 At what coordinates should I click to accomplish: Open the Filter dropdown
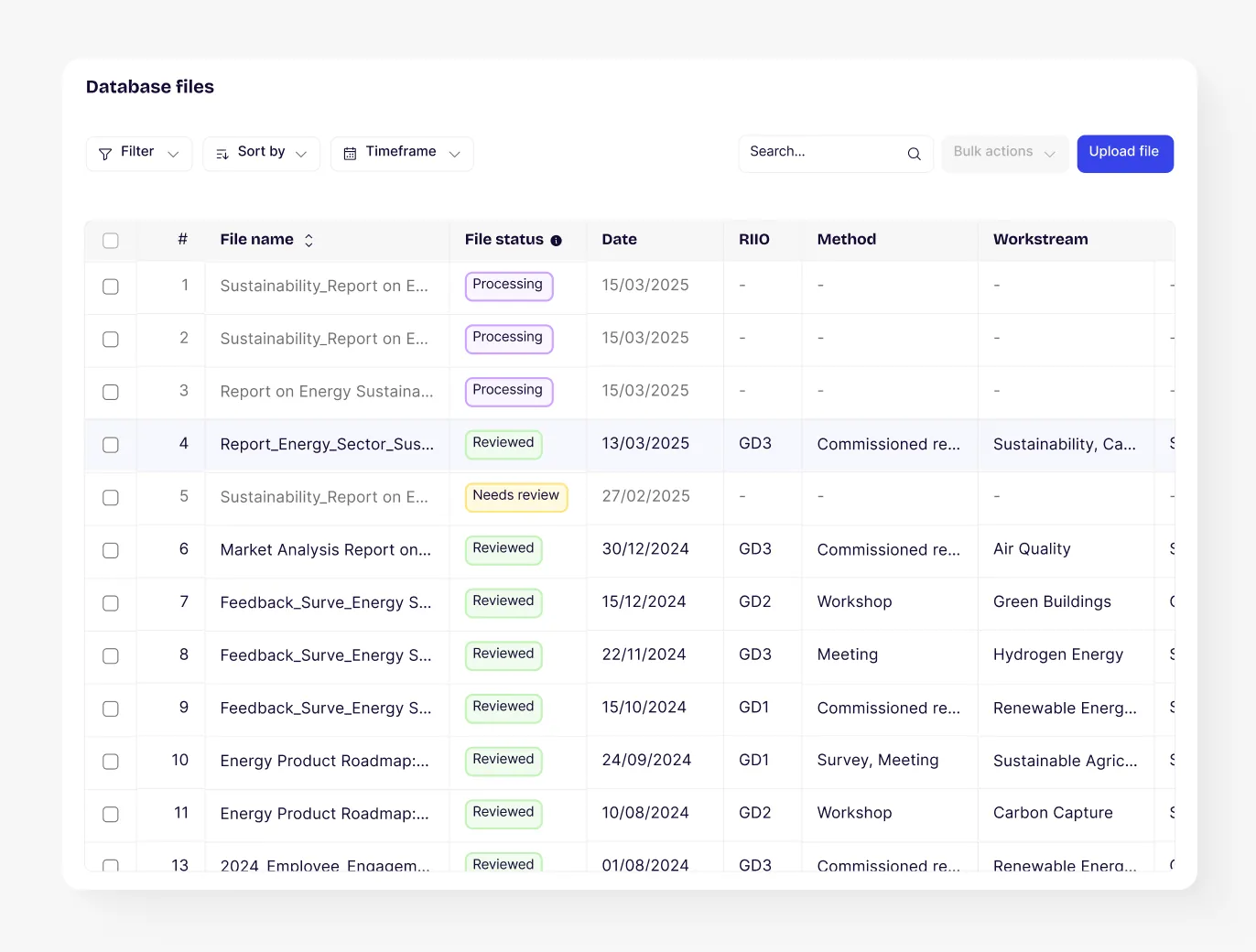(x=139, y=154)
